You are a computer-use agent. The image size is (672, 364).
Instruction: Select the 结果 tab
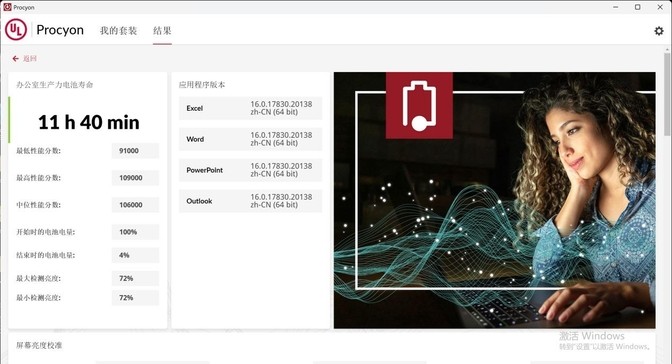162,31
